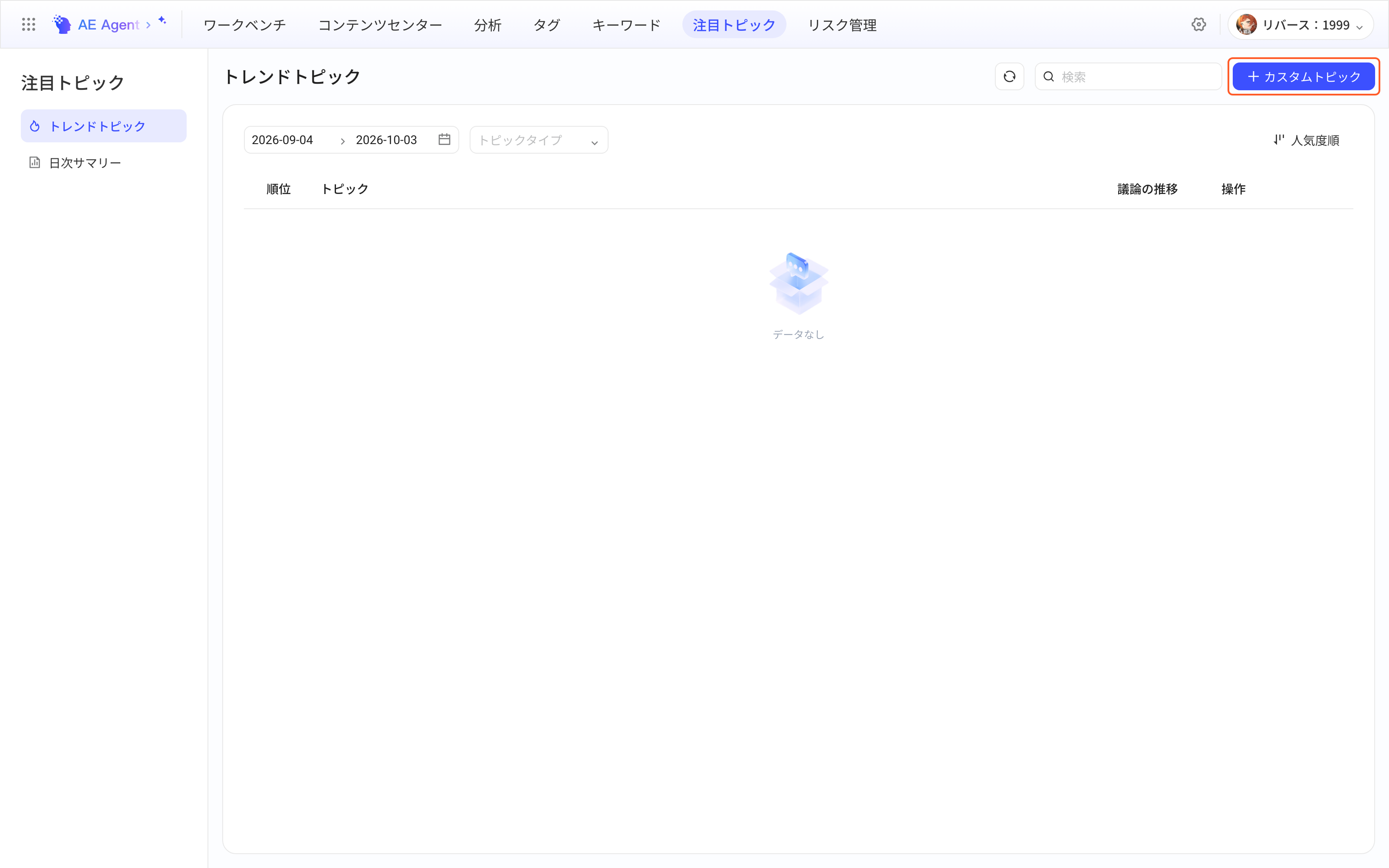The height and width of the screenshot is (868, 1389).
Task: Select the キーワード tab
Action: [626, 25]
